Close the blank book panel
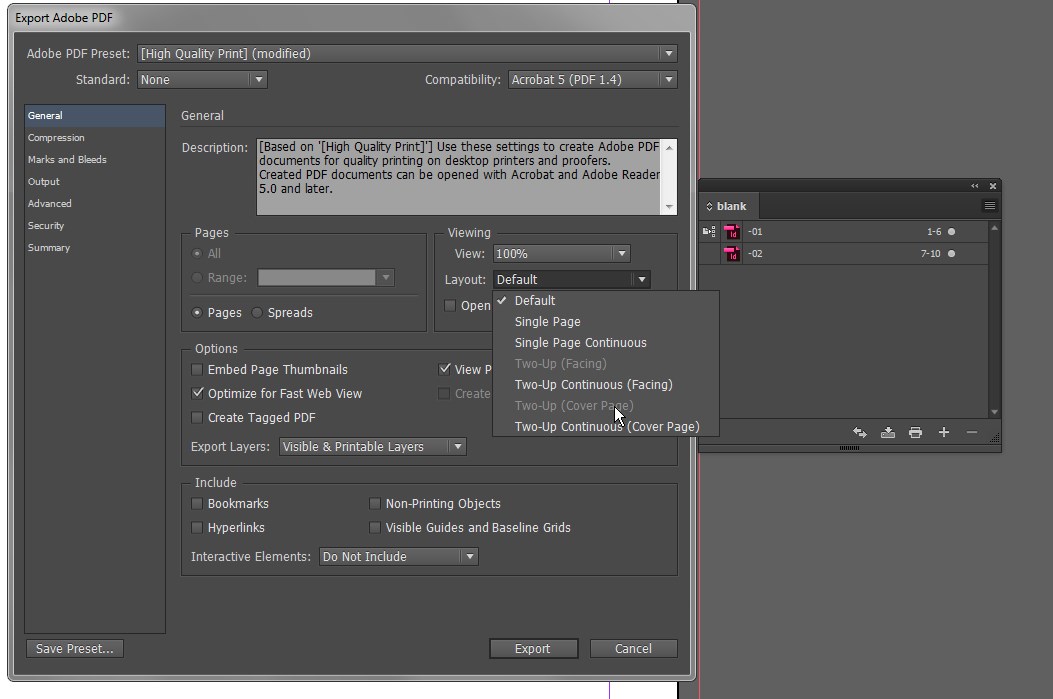The width and height of the screenshot is (1053, 699). coord(993,186)
